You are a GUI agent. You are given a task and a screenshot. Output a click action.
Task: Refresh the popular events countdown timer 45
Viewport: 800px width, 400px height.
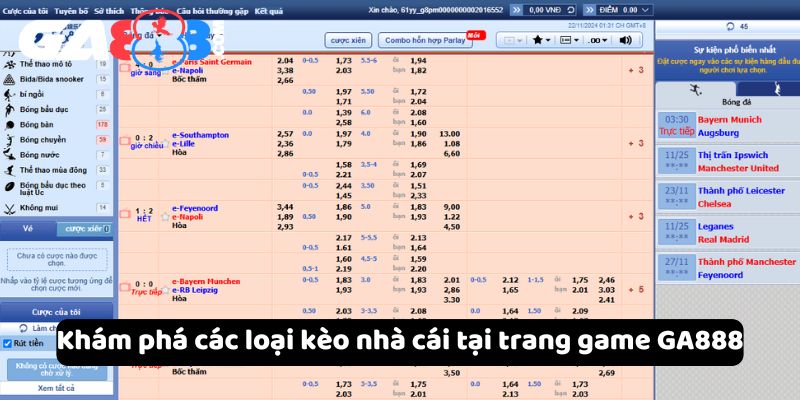[731, 27]
